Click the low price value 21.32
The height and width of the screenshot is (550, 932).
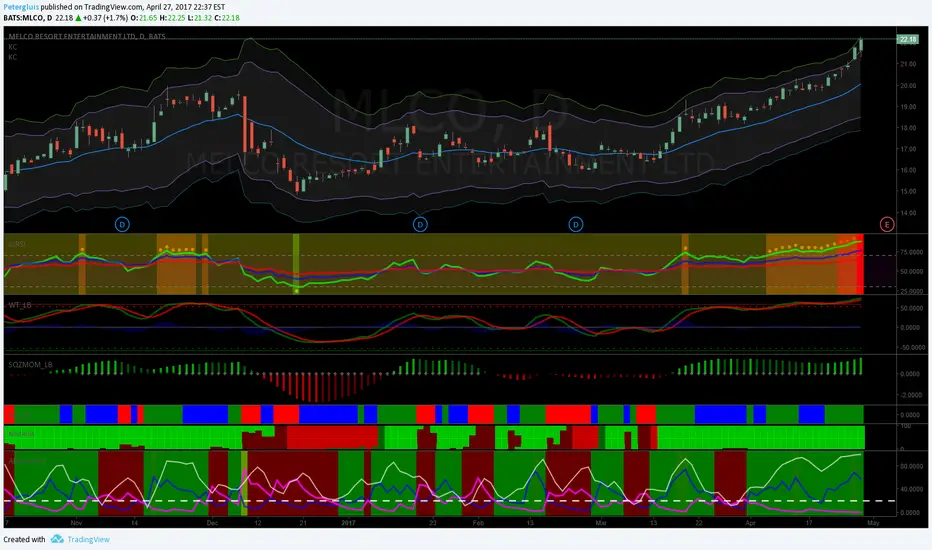pyautogui.click(x=203, y=18)
